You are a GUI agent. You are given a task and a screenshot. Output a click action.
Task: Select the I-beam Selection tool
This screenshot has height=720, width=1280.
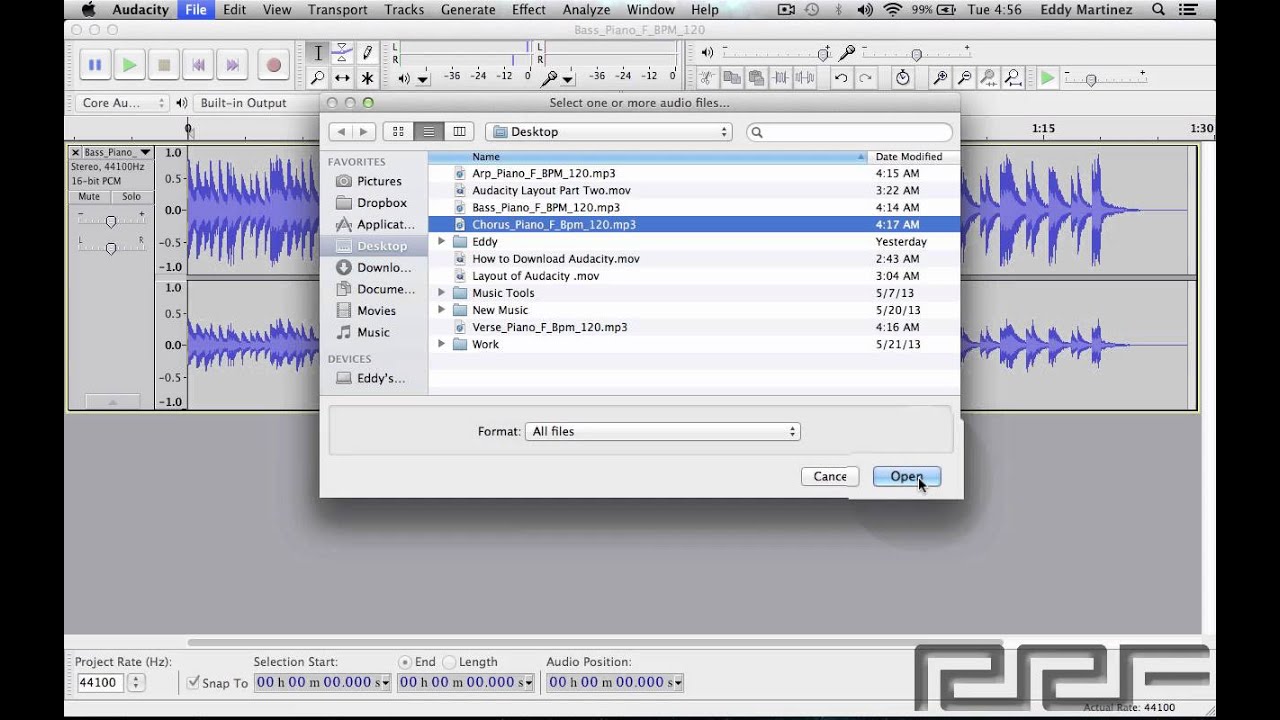pos(318,53)
